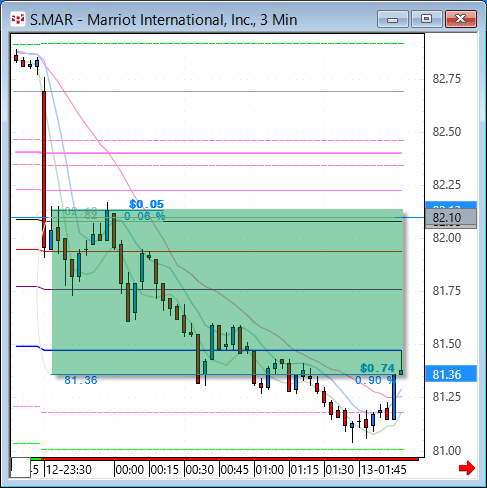Click the 82.00 price scale label
Screen dimensions: 487x488
click(447, 238)
